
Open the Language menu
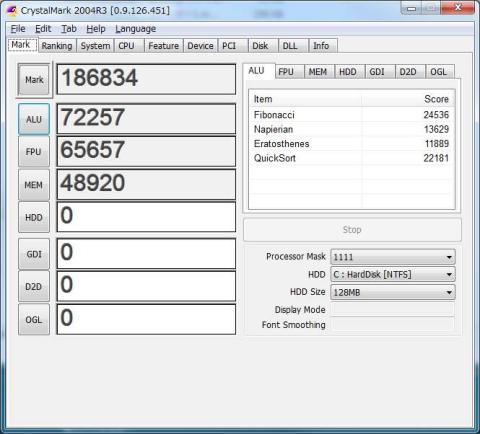coord(135,29)
